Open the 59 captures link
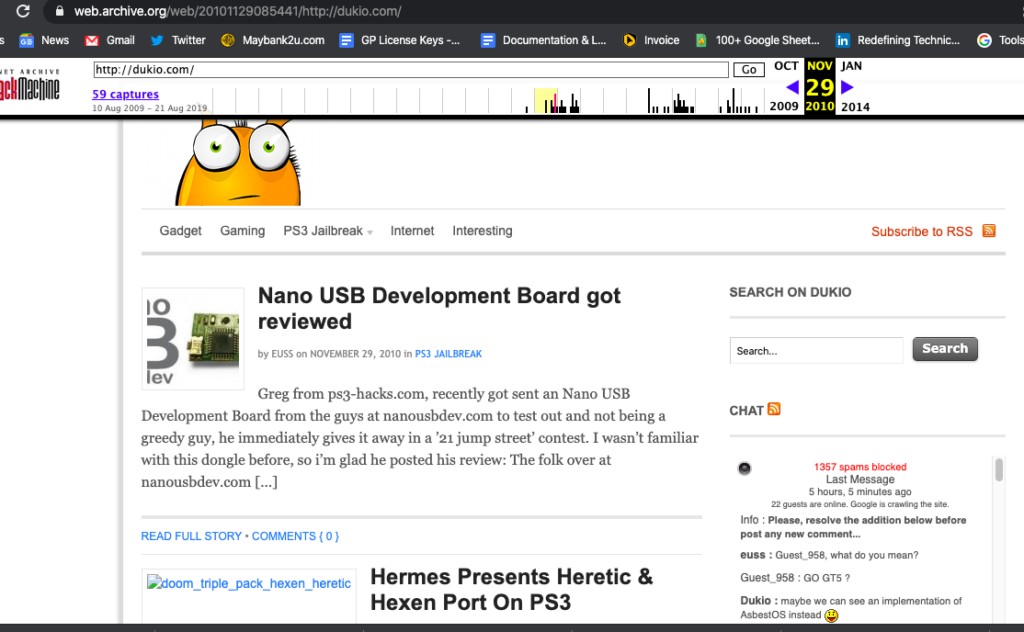This screenshot has width=1024, height=632. (125, 94)
